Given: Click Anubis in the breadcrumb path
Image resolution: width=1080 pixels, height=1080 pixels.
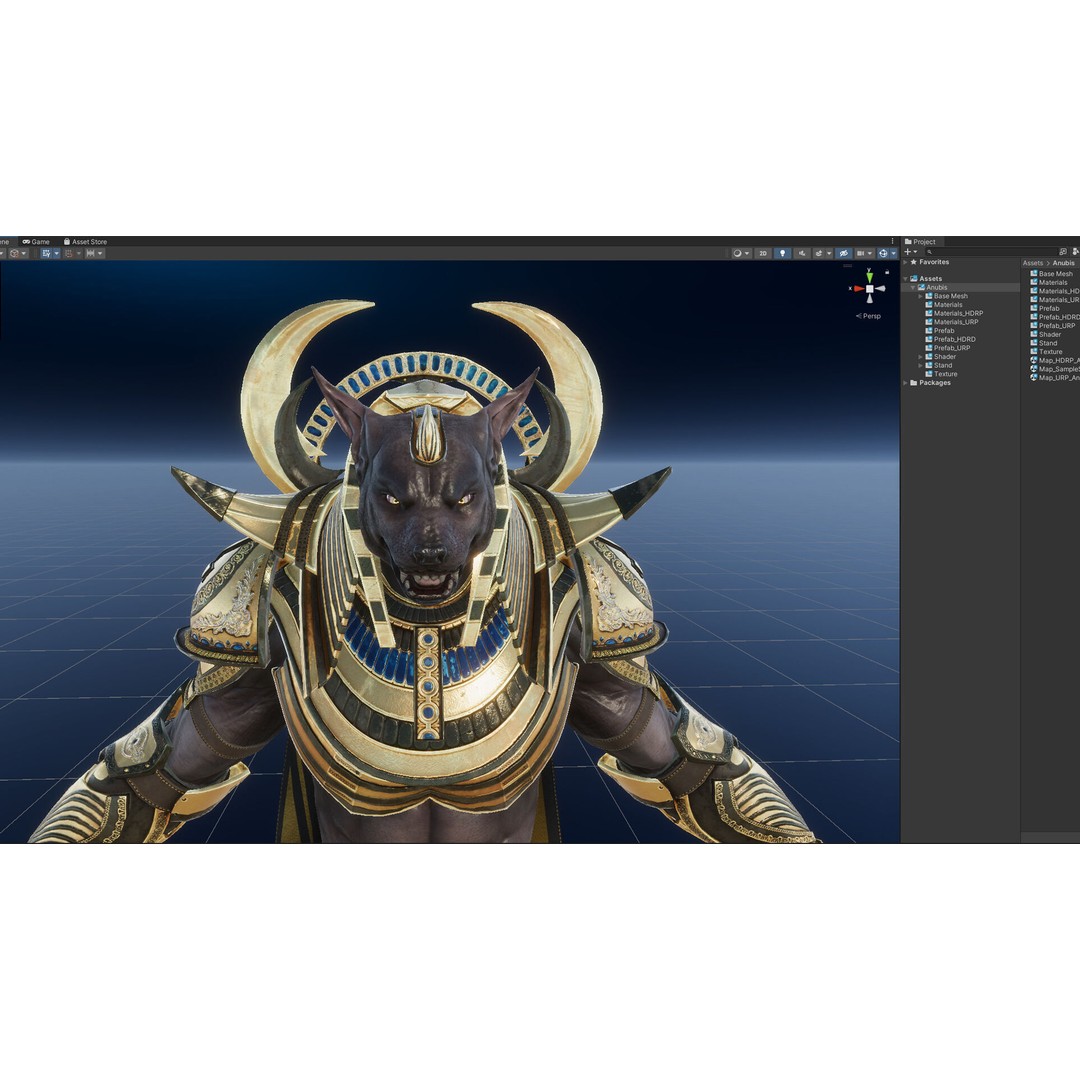Looking at the screenshot, I should coord(1063,263).
